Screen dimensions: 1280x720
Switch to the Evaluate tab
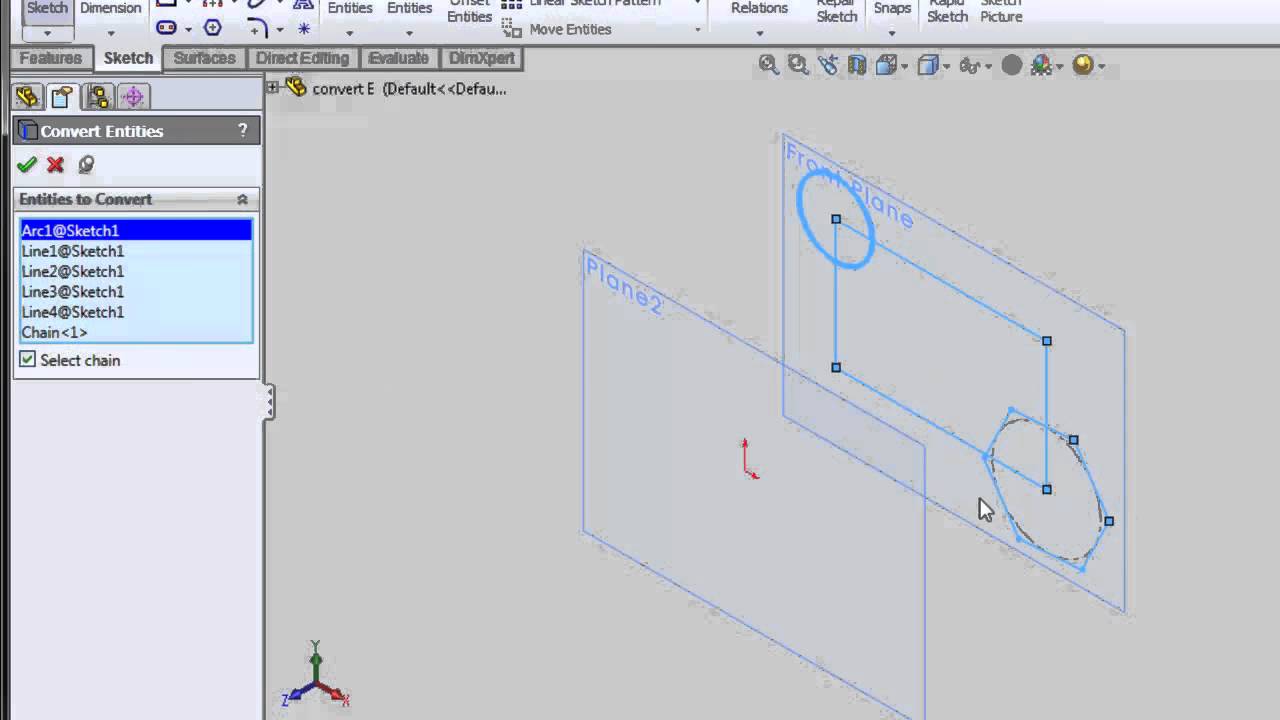click(398, 58)
